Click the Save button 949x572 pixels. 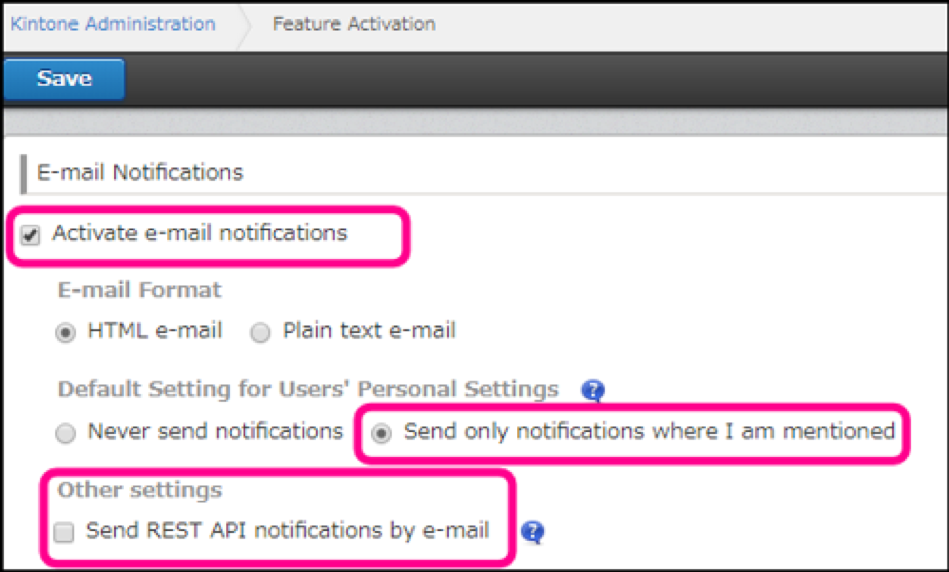pos(64,79)
